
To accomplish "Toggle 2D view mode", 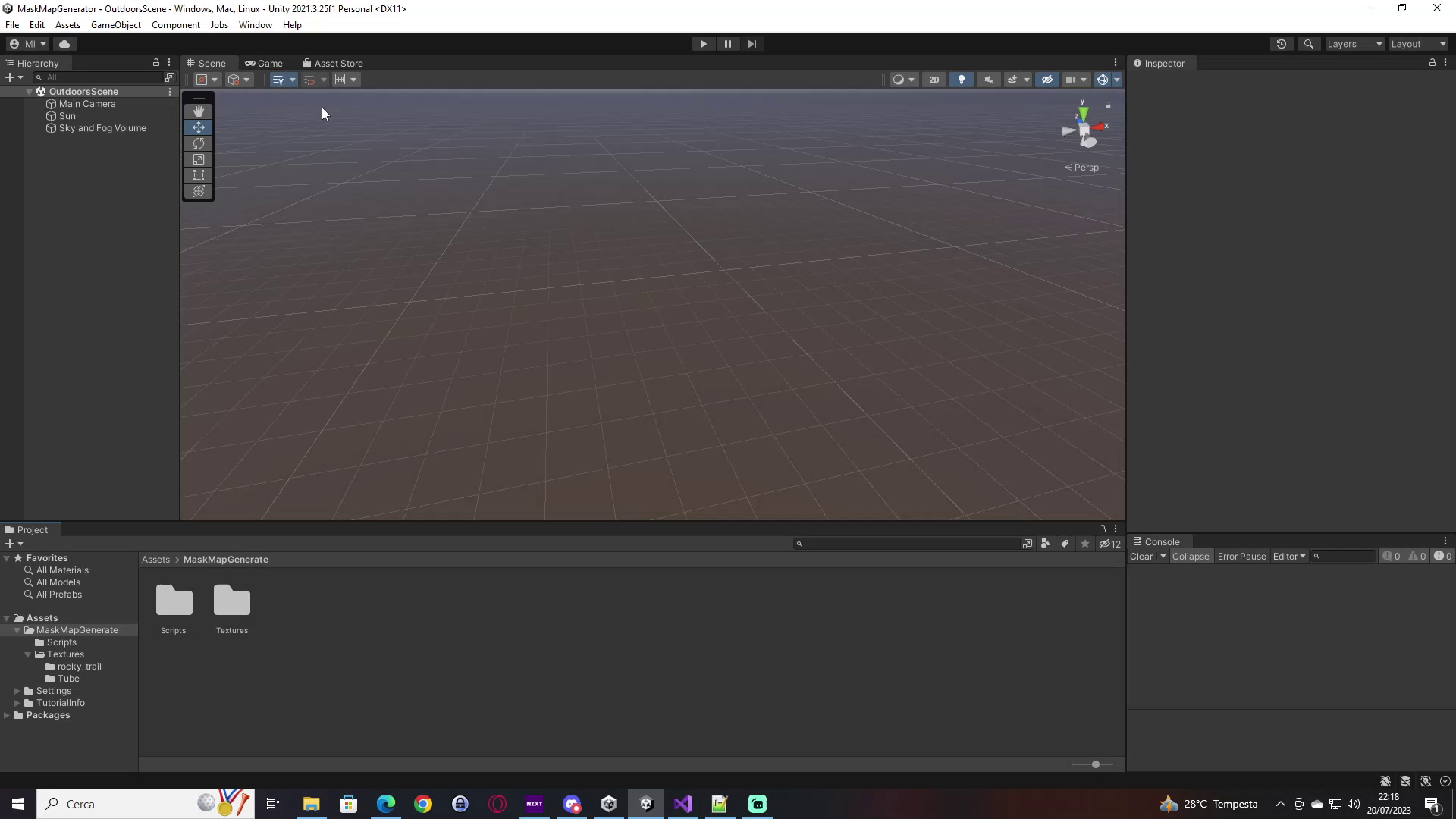I will click(934, 80).
